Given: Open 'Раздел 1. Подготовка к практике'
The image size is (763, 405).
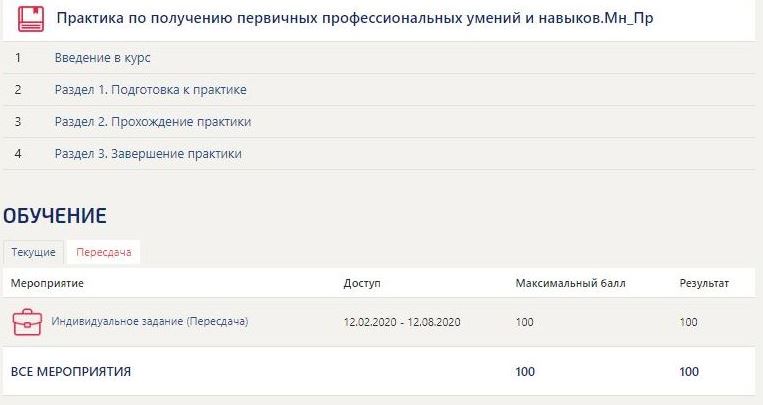Looking at the screenshot, I should (x=150, y=90).
